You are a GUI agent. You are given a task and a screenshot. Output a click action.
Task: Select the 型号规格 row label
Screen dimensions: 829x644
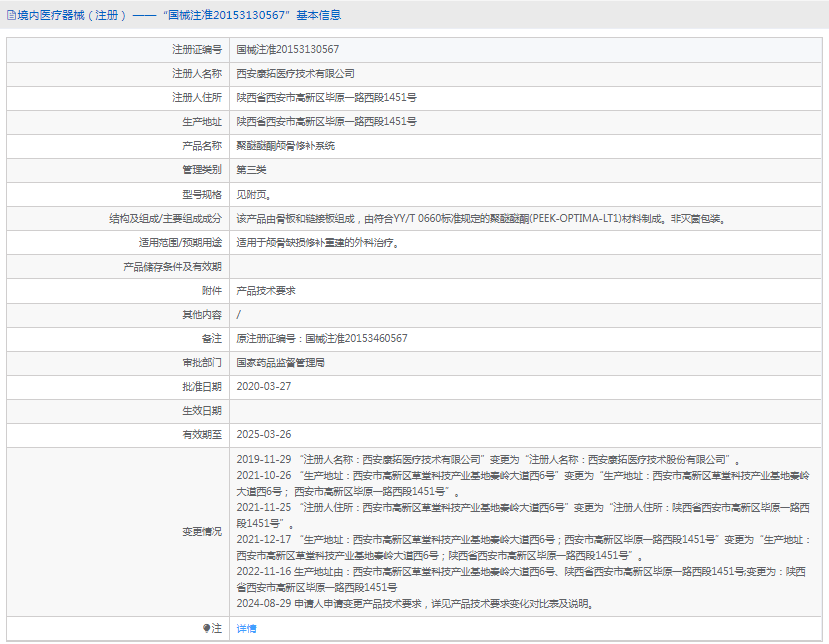click(202, 195)
